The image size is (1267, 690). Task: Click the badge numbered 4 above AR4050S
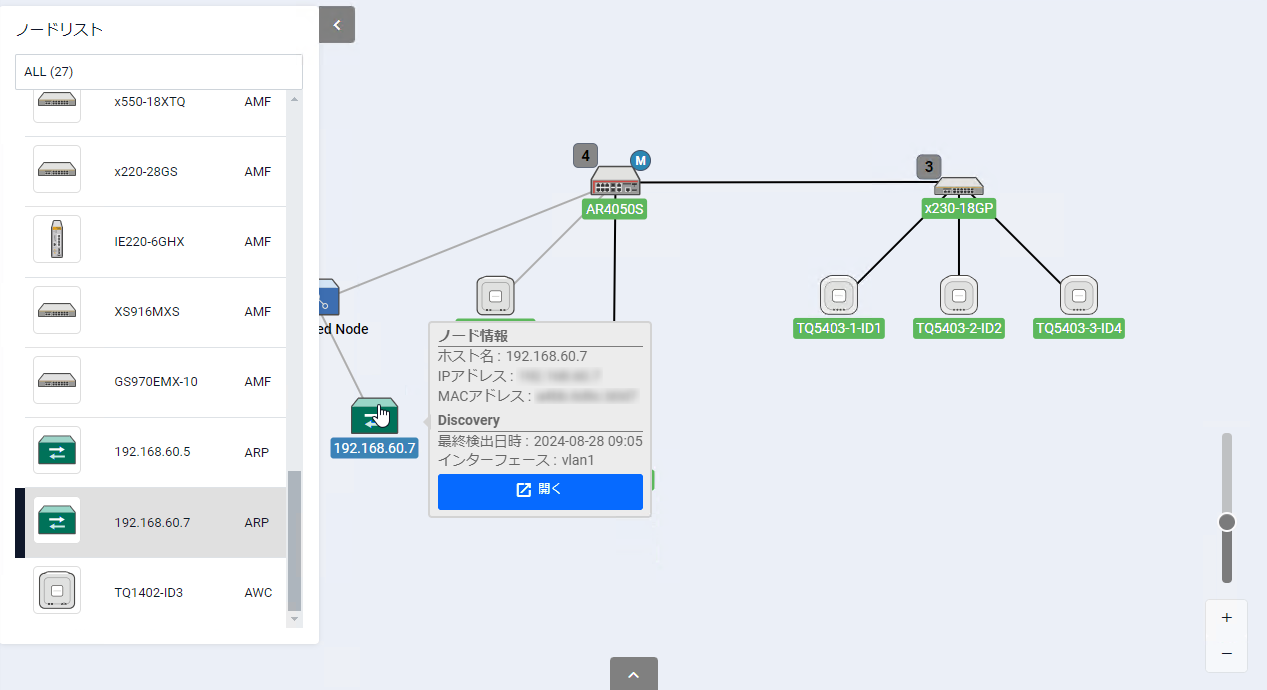pos(585,155)
